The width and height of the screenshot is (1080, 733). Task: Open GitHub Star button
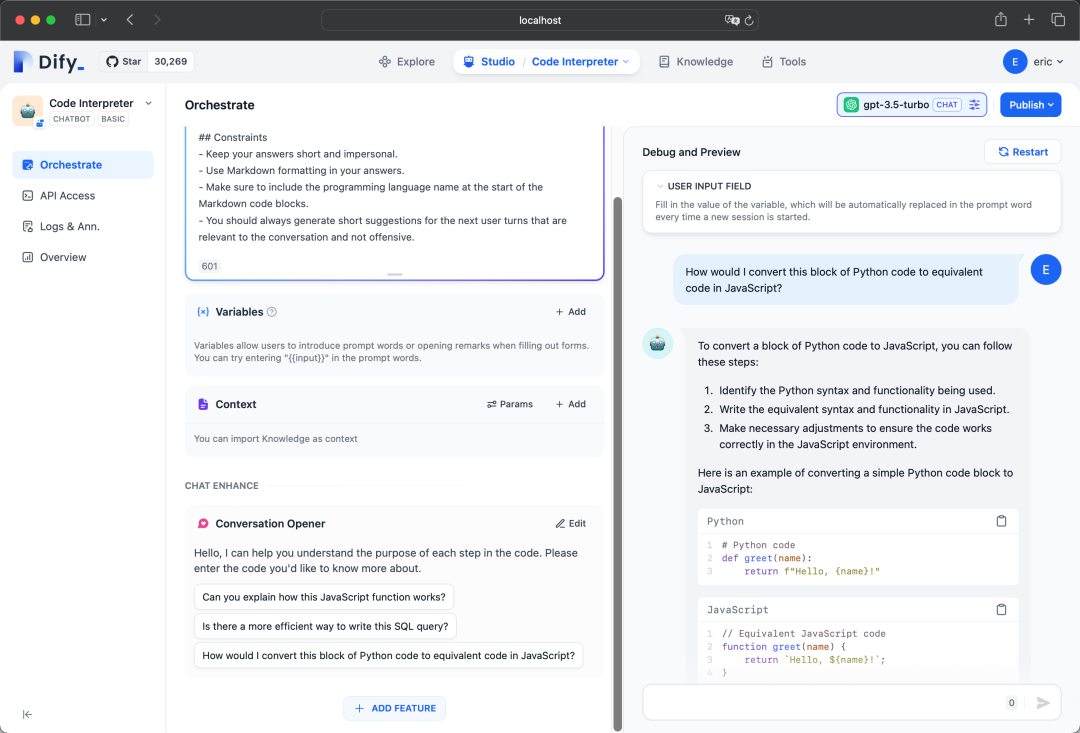coord(123,61)
